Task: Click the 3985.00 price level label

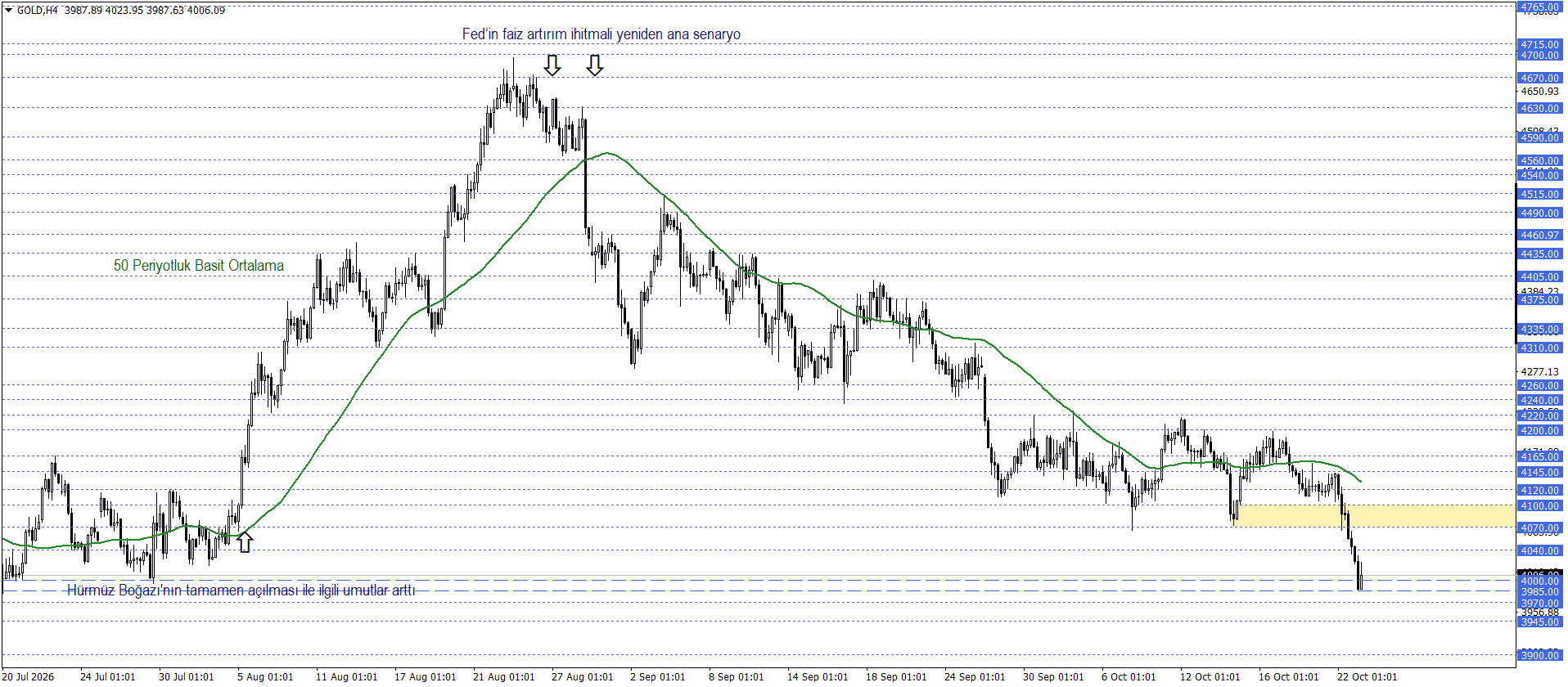Action: pos(1540,592)
